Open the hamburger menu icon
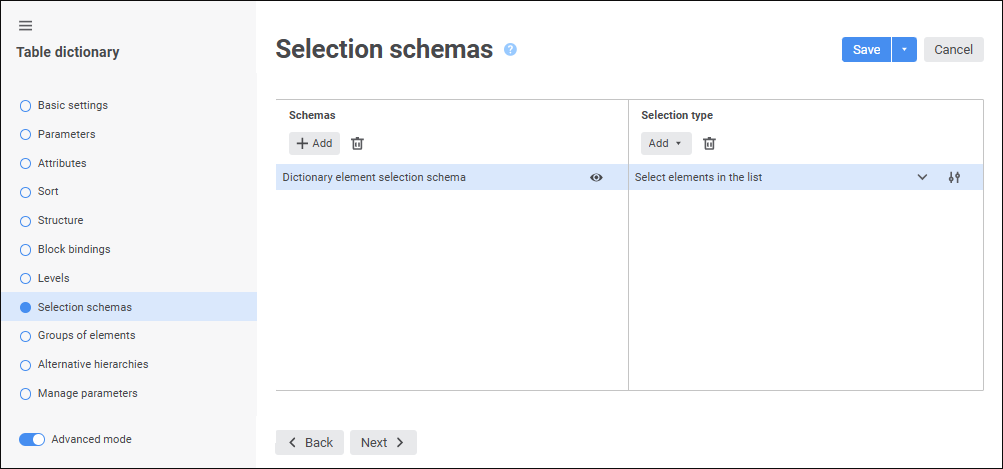The image size is (1003, 469). [26, 26]
